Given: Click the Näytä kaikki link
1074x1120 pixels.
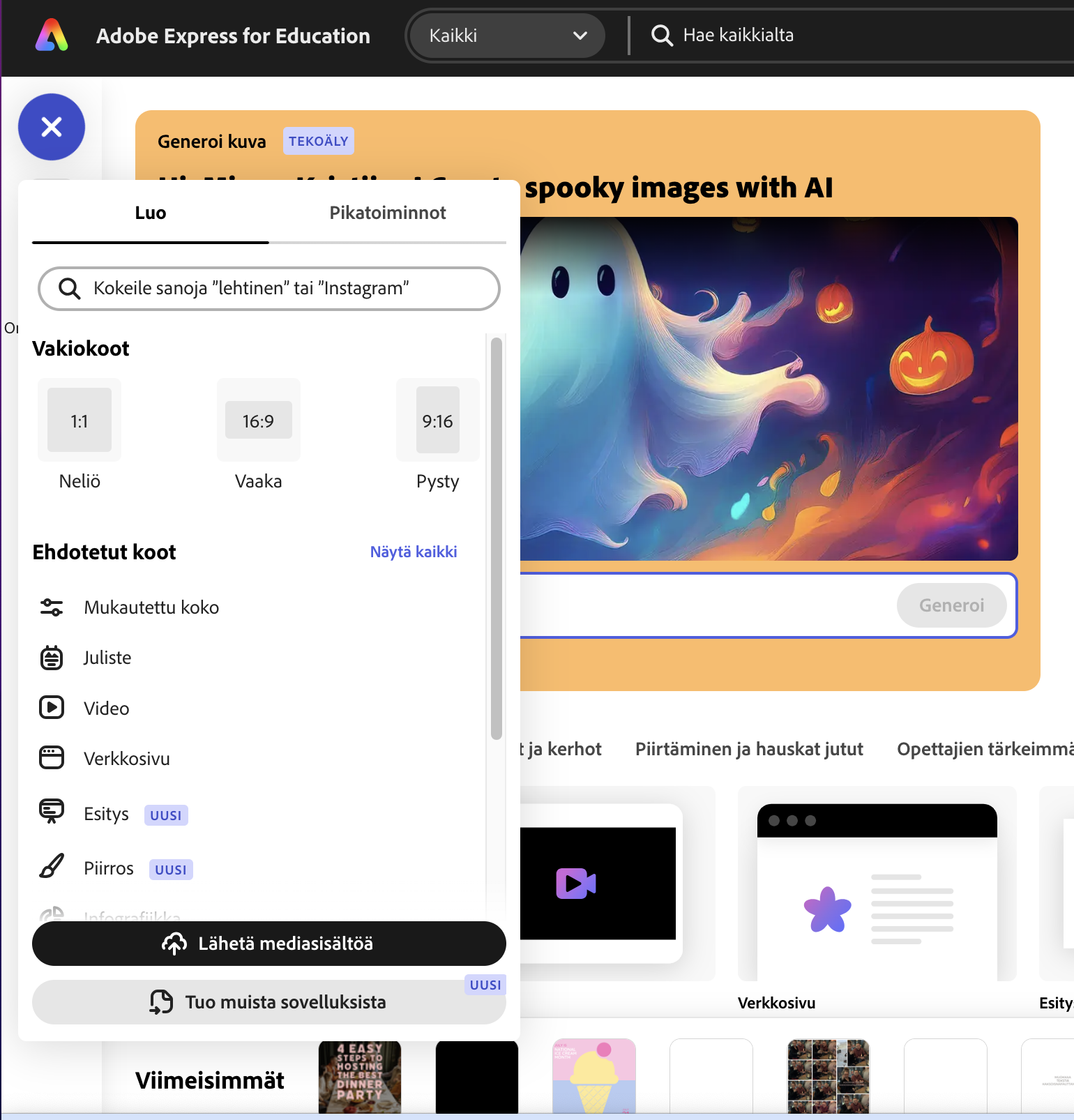Looking at the screenshot, I should coord(414,552).
